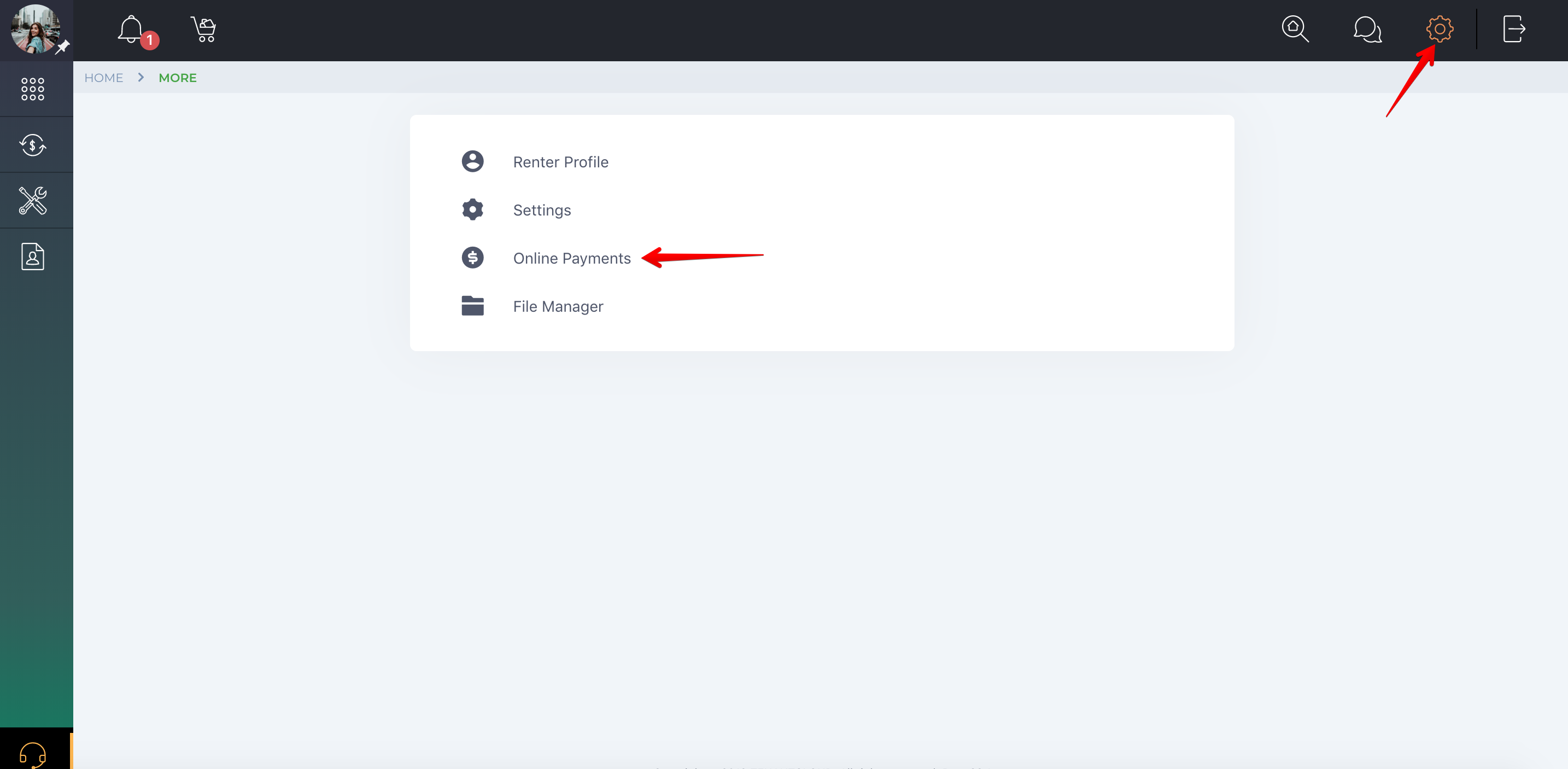Open the payments dollar cycle sidebar icon
1568x769 pixels.
[x=33, y=145]
